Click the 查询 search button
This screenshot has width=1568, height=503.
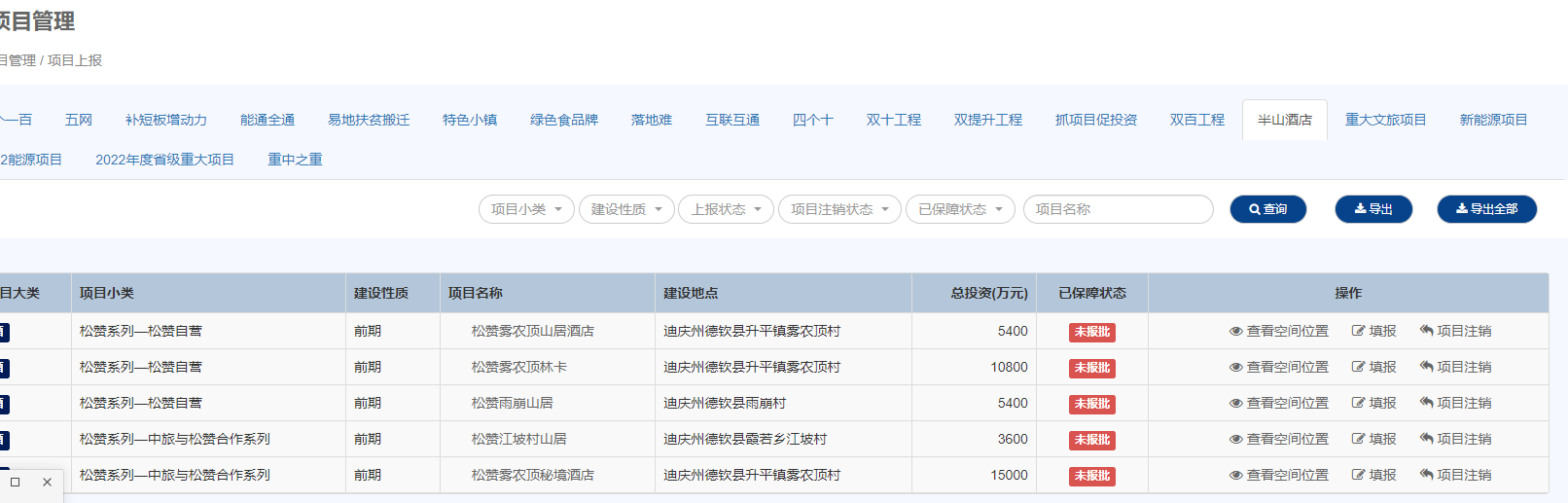[1267, 209]
